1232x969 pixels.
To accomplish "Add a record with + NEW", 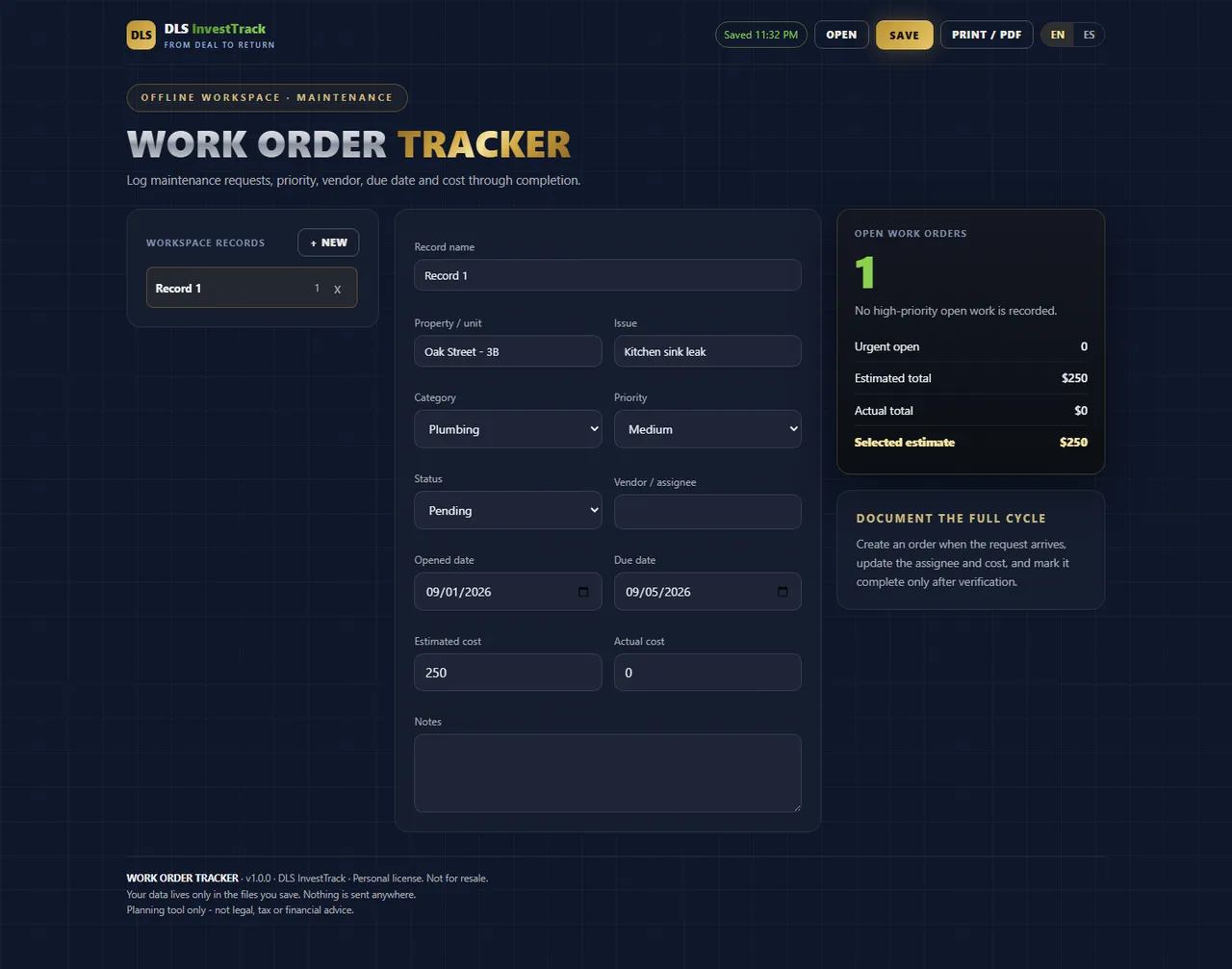I will tap(328, 242).
